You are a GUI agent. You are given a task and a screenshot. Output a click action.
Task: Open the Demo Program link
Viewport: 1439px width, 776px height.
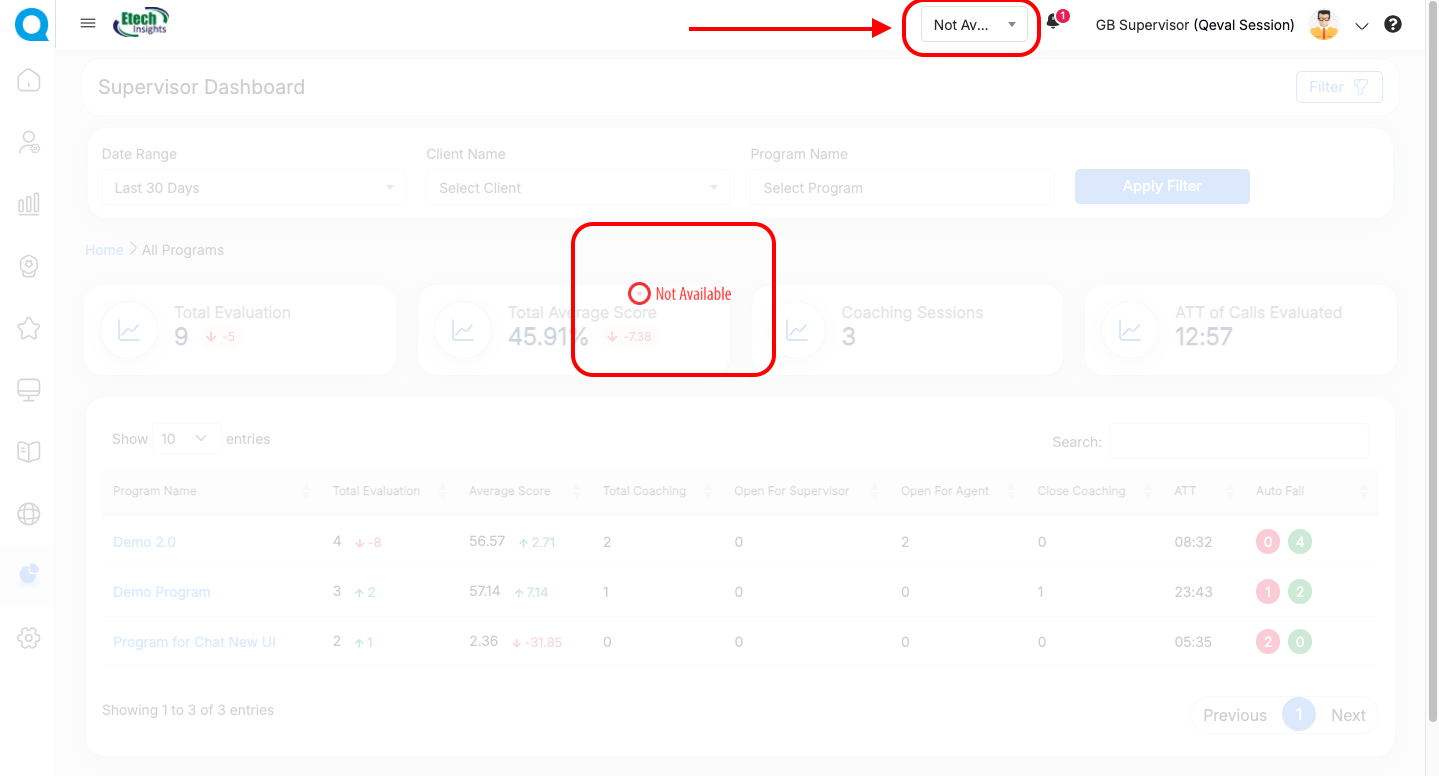(161, 592)
